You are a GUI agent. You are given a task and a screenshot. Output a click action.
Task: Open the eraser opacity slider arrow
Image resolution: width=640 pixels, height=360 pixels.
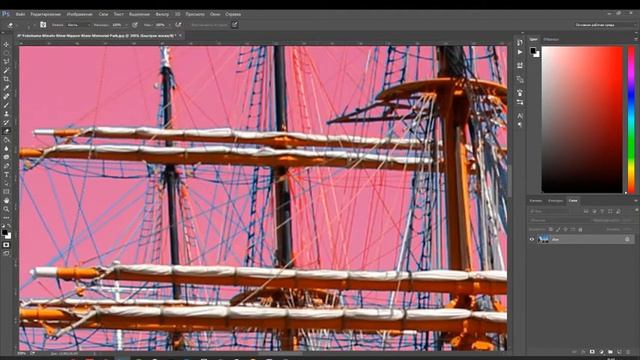(126, 25)
